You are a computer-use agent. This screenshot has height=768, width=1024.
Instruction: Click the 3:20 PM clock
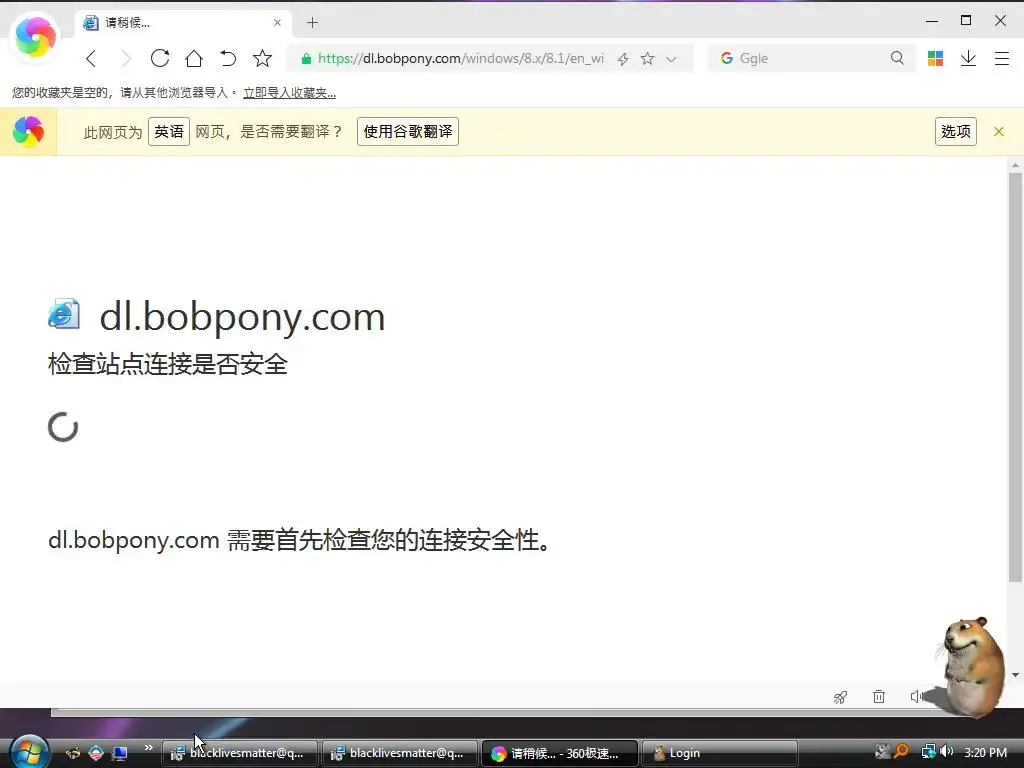point(985,752)
